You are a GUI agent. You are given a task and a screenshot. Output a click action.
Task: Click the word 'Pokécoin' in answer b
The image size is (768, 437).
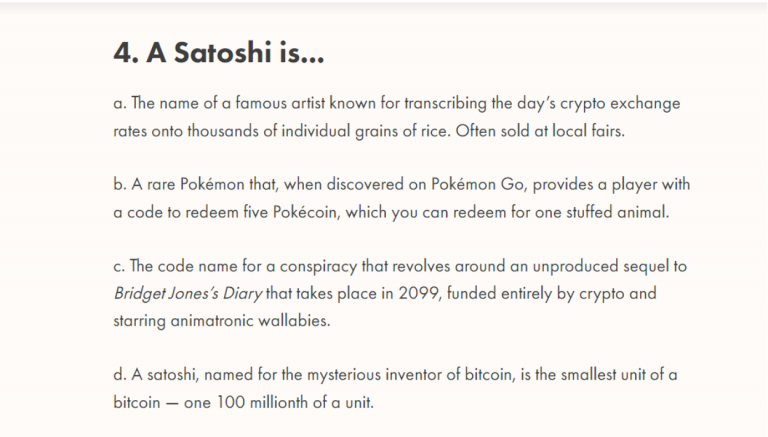pyautogui.click(x=306, y=212)
